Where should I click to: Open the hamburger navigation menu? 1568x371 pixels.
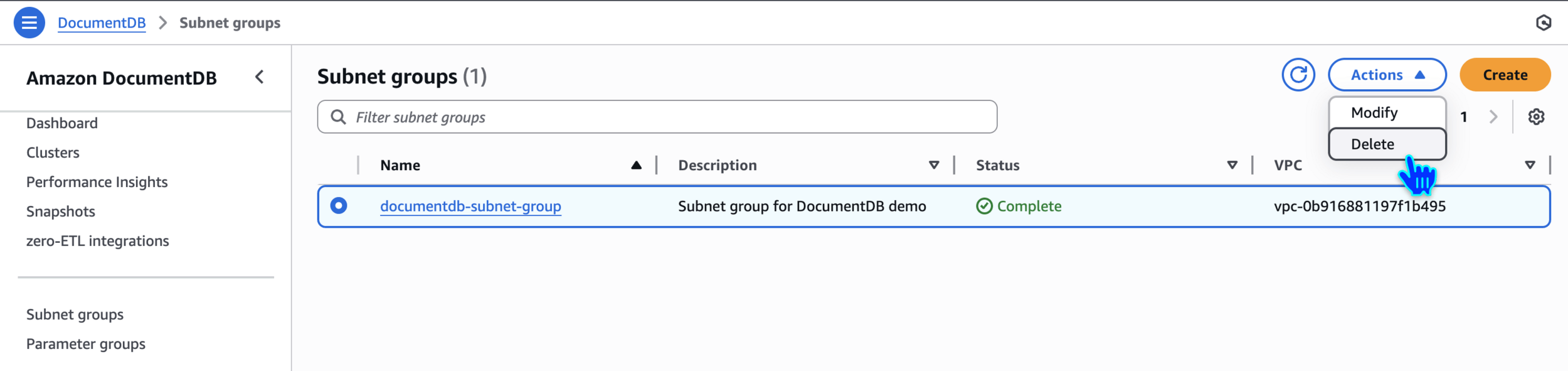pos(29,23)
